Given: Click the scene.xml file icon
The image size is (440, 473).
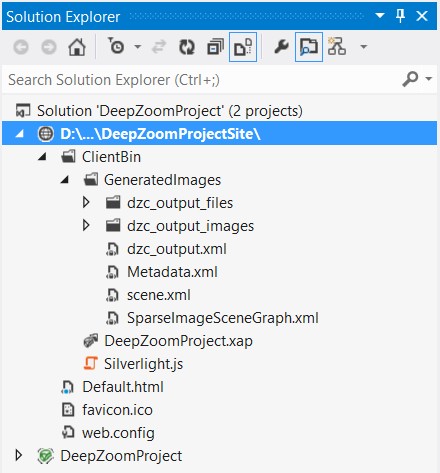Looking at the screenshot, I should click(112, 295).
